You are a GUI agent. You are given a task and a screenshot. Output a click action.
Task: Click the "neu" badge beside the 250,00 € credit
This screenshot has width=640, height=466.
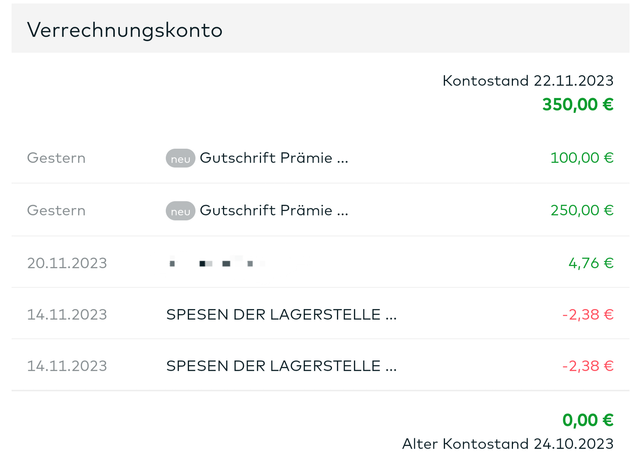click(180, 211)
